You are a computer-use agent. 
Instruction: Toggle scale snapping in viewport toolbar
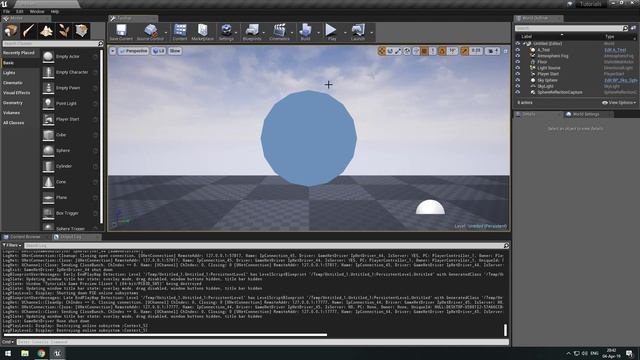tap(464, 51)
